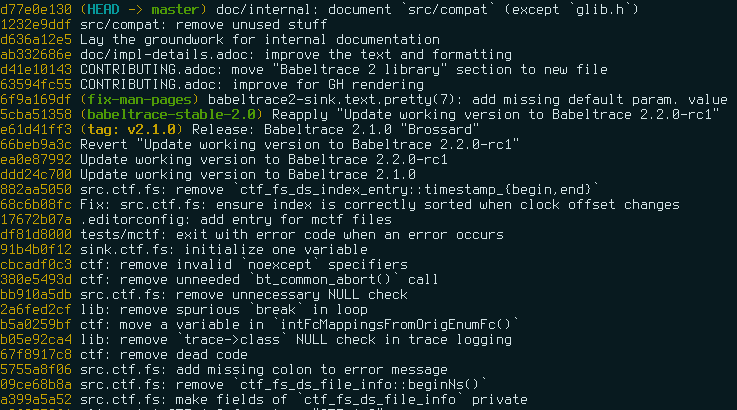Screen dimensions: 737x410
Task: Click commit hash d77e0e130
Action: [36, 9]
